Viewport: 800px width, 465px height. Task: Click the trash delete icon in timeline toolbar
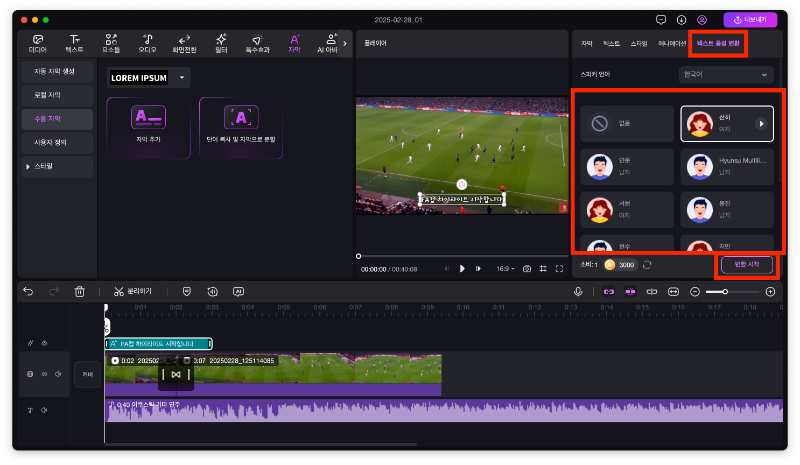[80, 291]
